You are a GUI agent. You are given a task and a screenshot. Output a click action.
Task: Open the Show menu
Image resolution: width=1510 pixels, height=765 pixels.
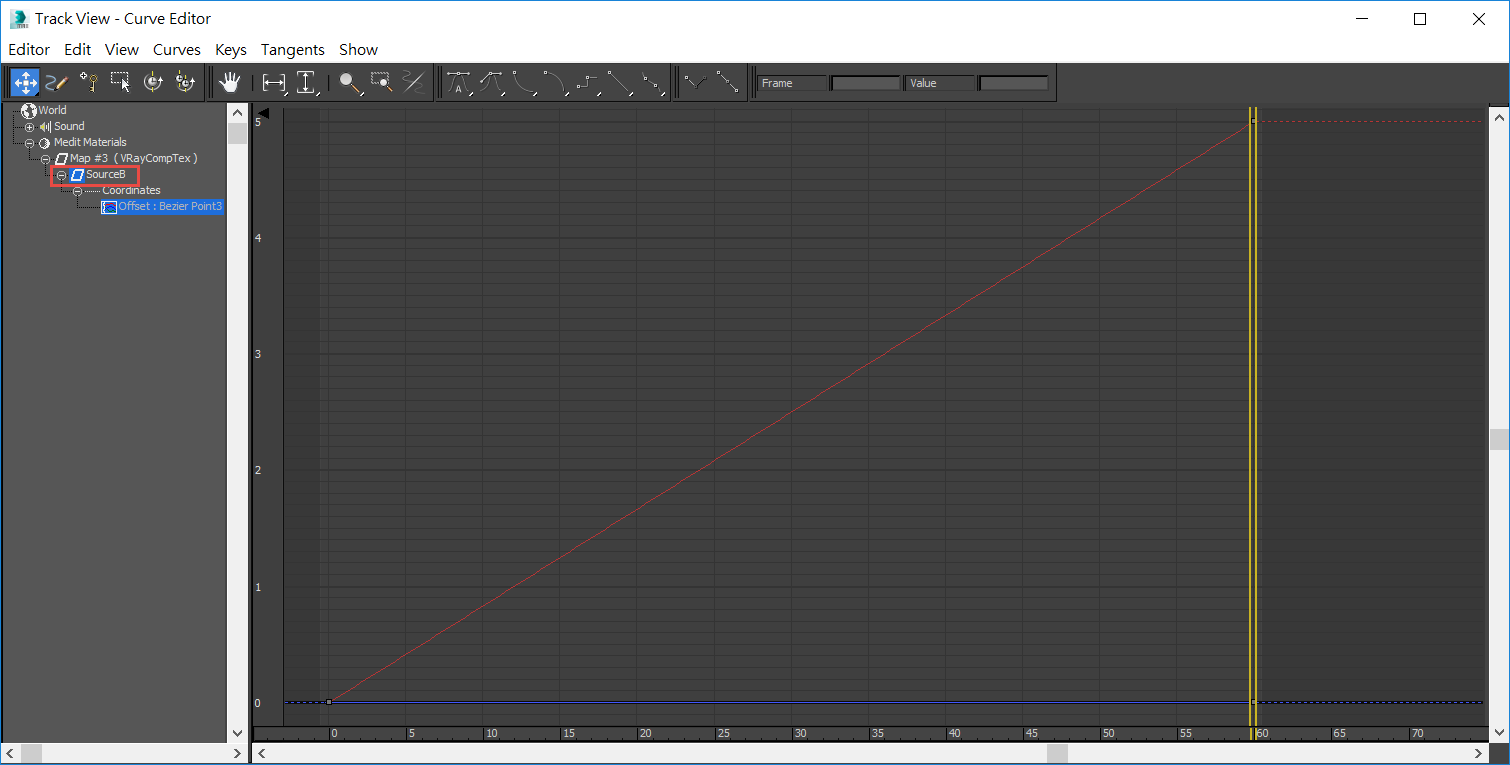358,49
